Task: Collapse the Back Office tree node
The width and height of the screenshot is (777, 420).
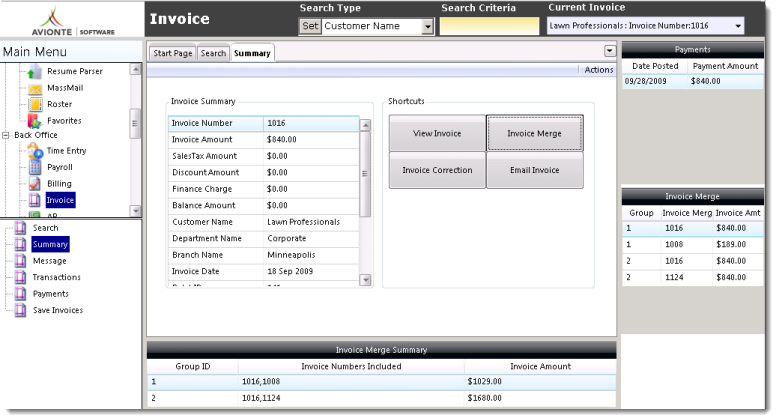Action: point(6,135)
